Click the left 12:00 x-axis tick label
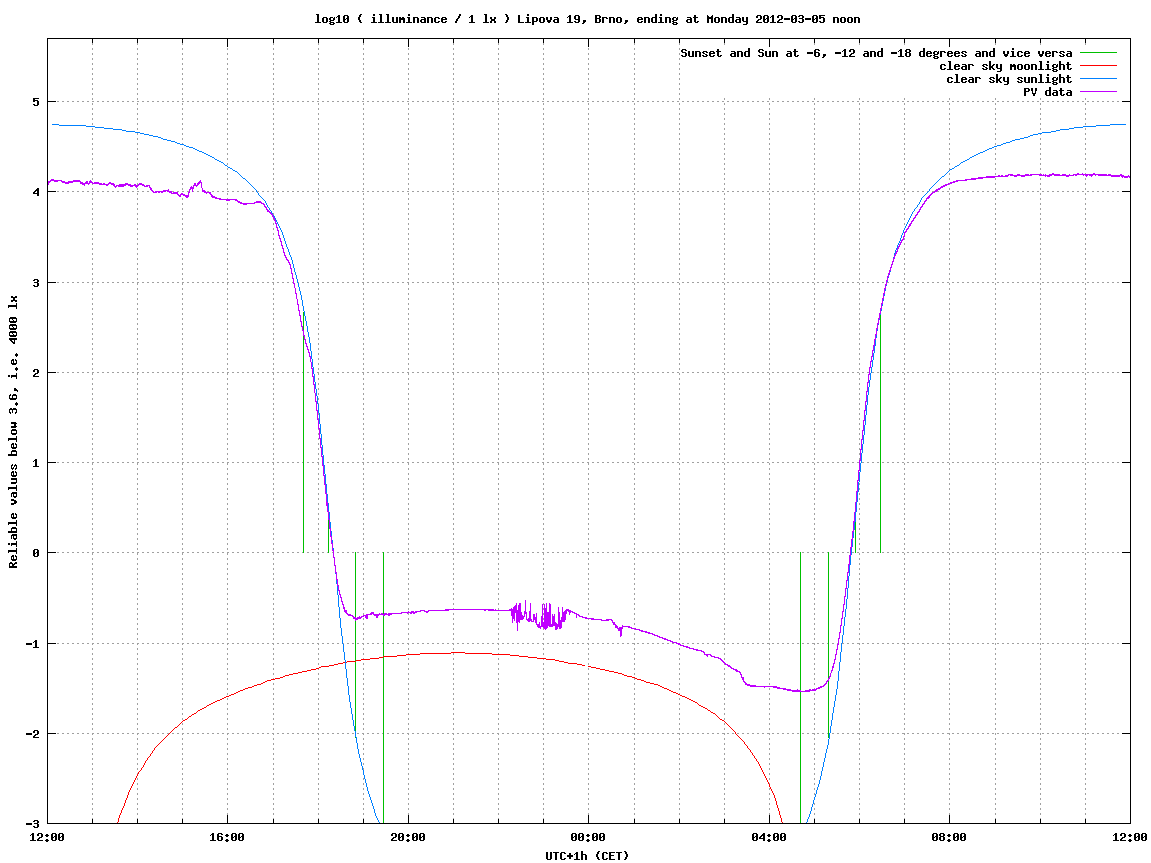This screenshot has width=1151, height=863. (47, 837)
